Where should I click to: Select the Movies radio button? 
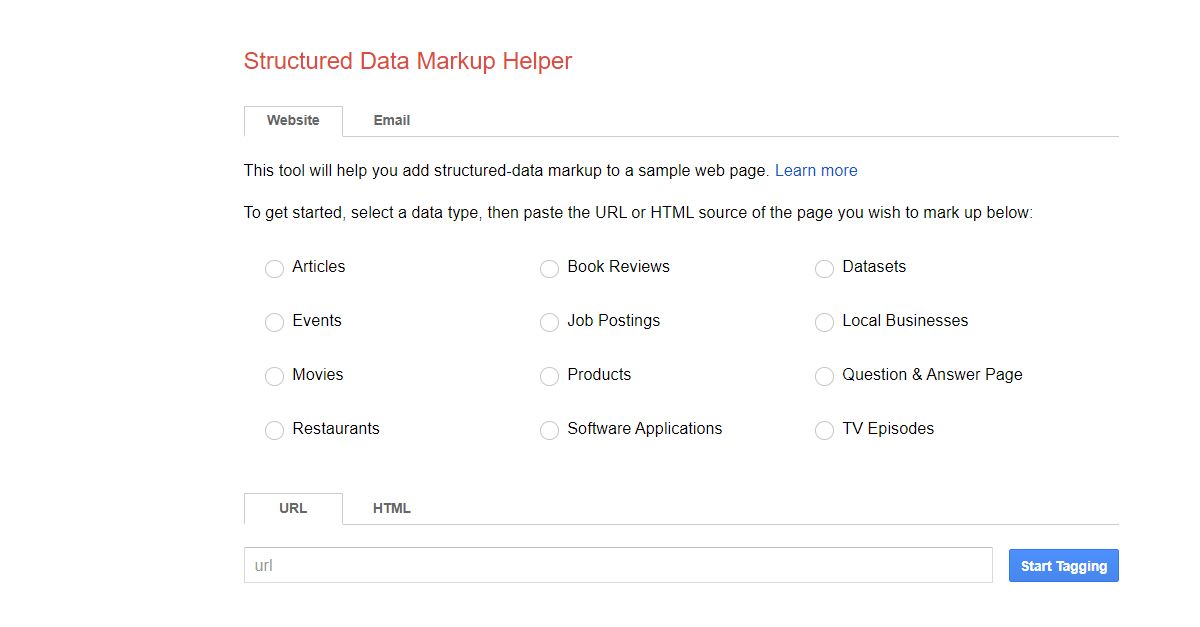pos(274,376)
